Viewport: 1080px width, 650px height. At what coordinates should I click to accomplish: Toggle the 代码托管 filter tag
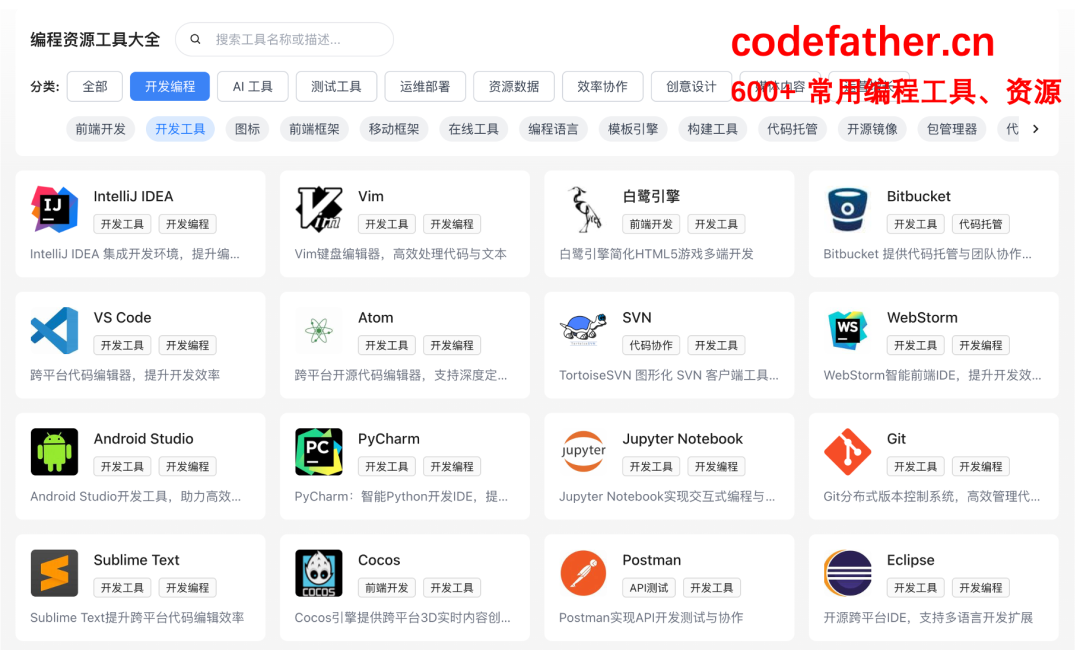(x=792, y=129)
